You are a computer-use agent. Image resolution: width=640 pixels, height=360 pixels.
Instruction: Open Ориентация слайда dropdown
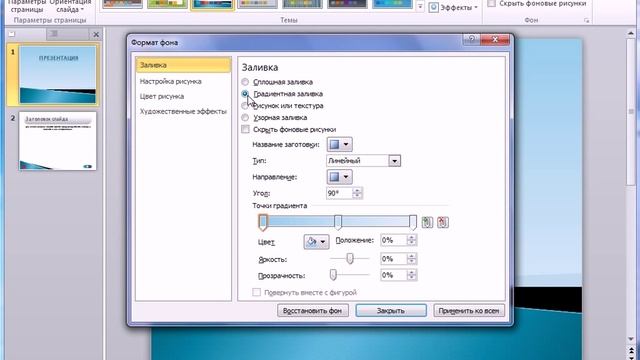click(x=70, y=6)
